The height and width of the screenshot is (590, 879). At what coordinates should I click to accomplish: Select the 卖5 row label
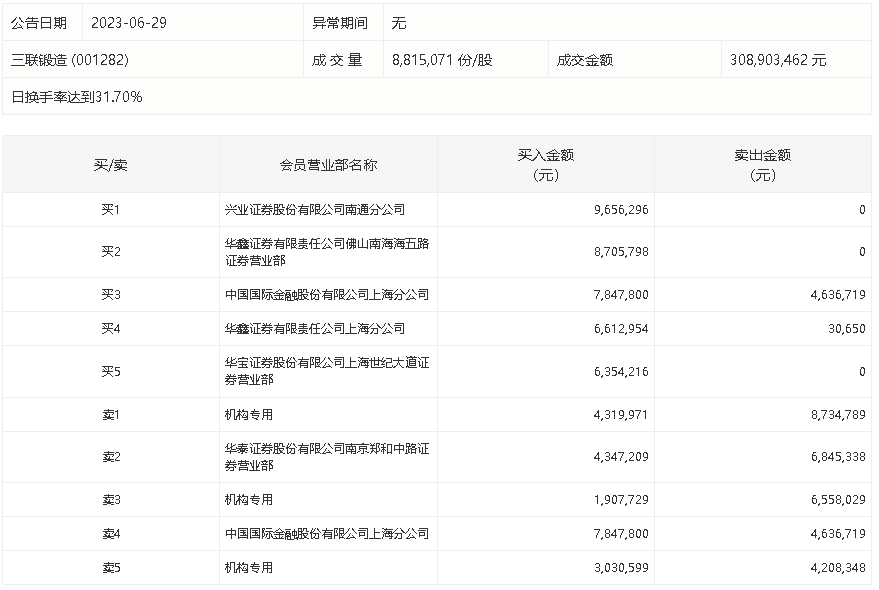110,568
